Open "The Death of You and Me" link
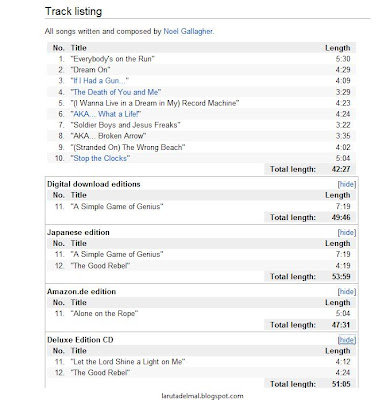 pyautogui.click(x=116, y=92)
